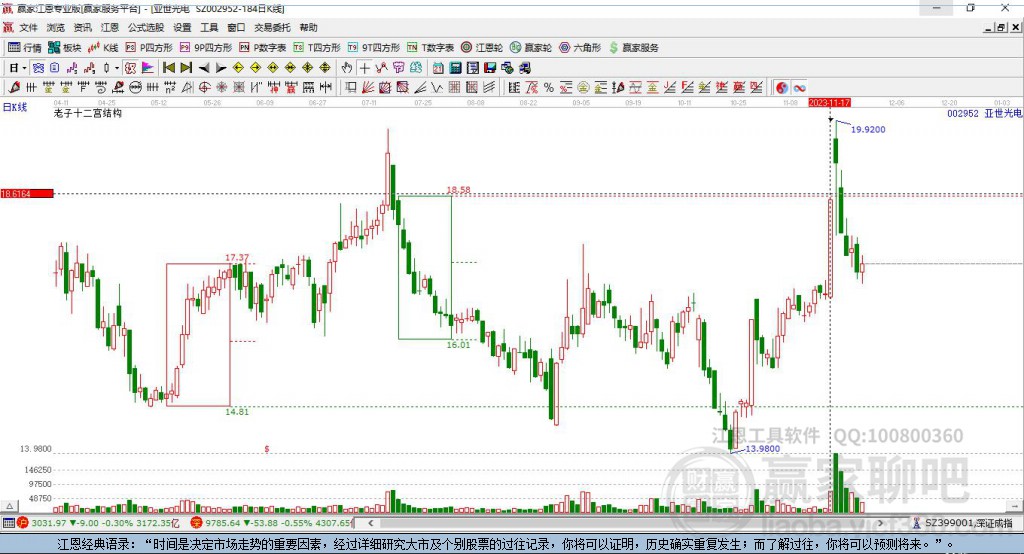1024x554 pixels.
Task: Click the black right arrow icon
Action: [221, 68]
